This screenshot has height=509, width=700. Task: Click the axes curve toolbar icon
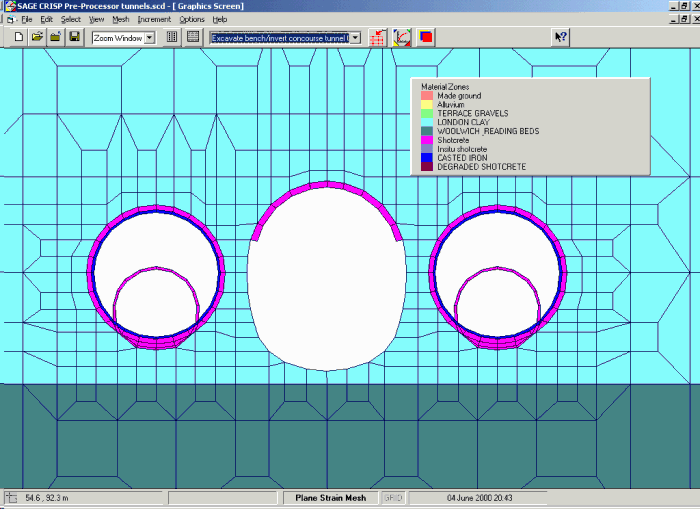coord(402,38)
